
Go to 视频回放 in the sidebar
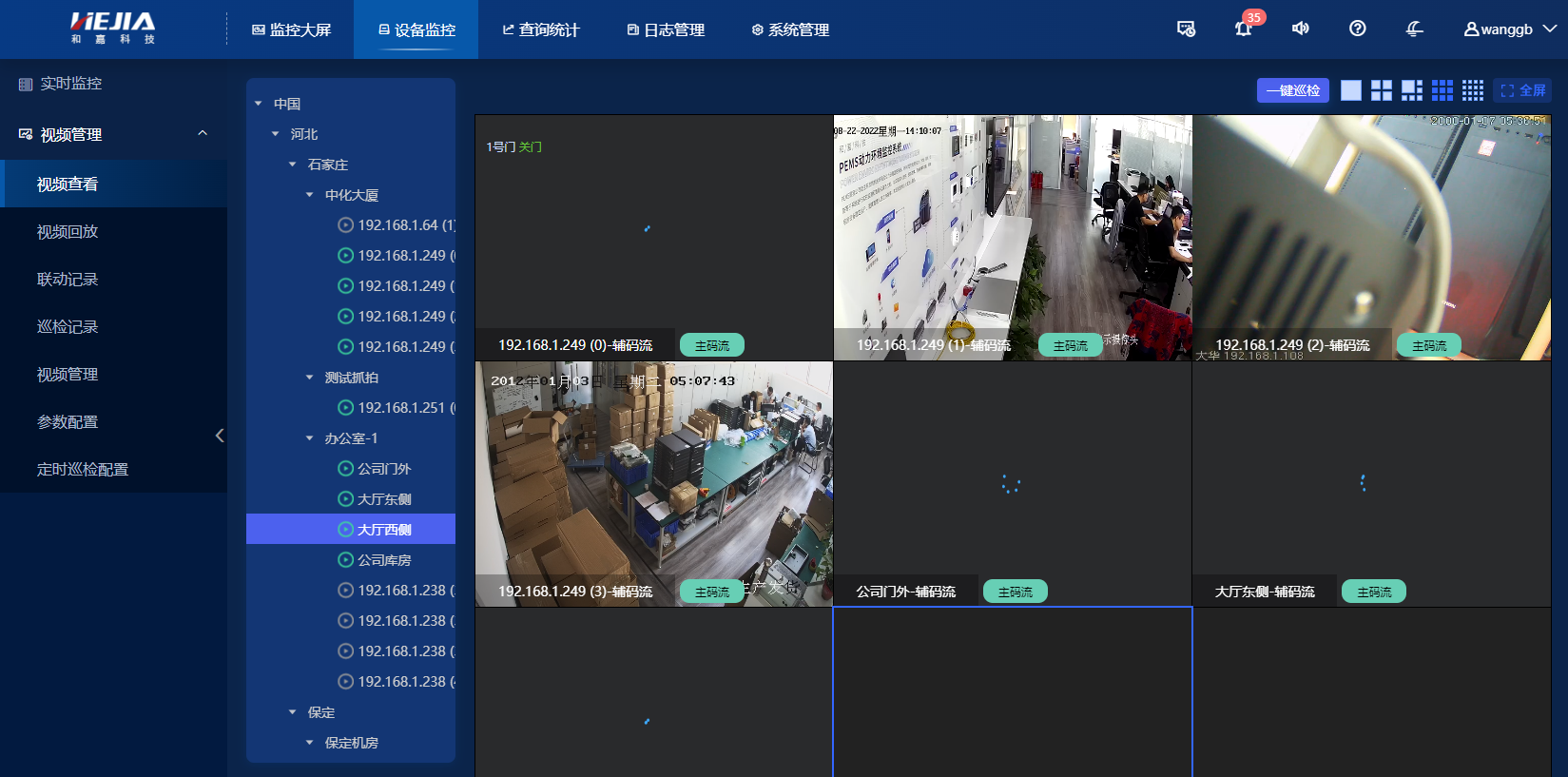(x=68, y=232)
